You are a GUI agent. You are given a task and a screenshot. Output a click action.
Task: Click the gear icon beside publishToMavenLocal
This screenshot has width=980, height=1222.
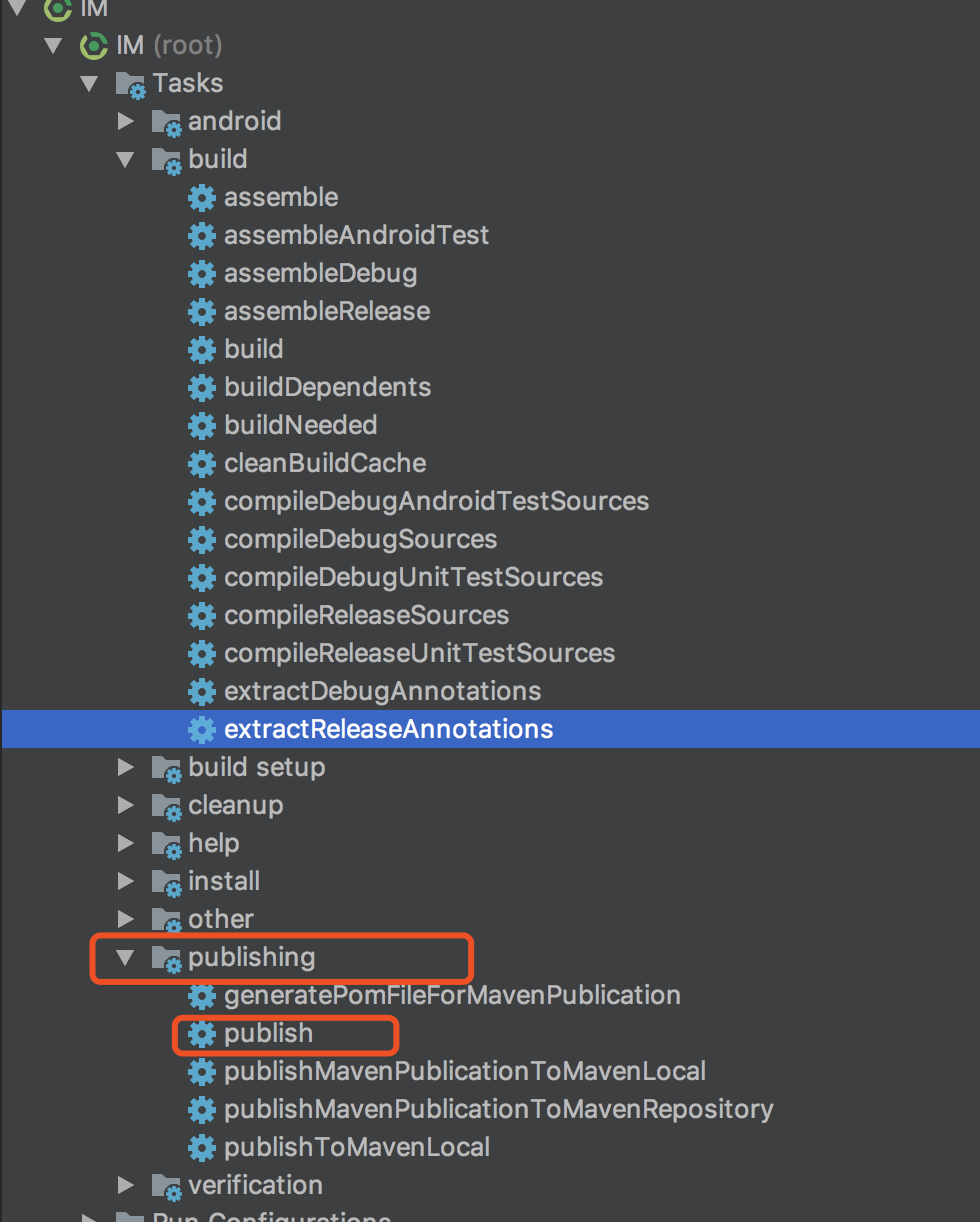201,1148
